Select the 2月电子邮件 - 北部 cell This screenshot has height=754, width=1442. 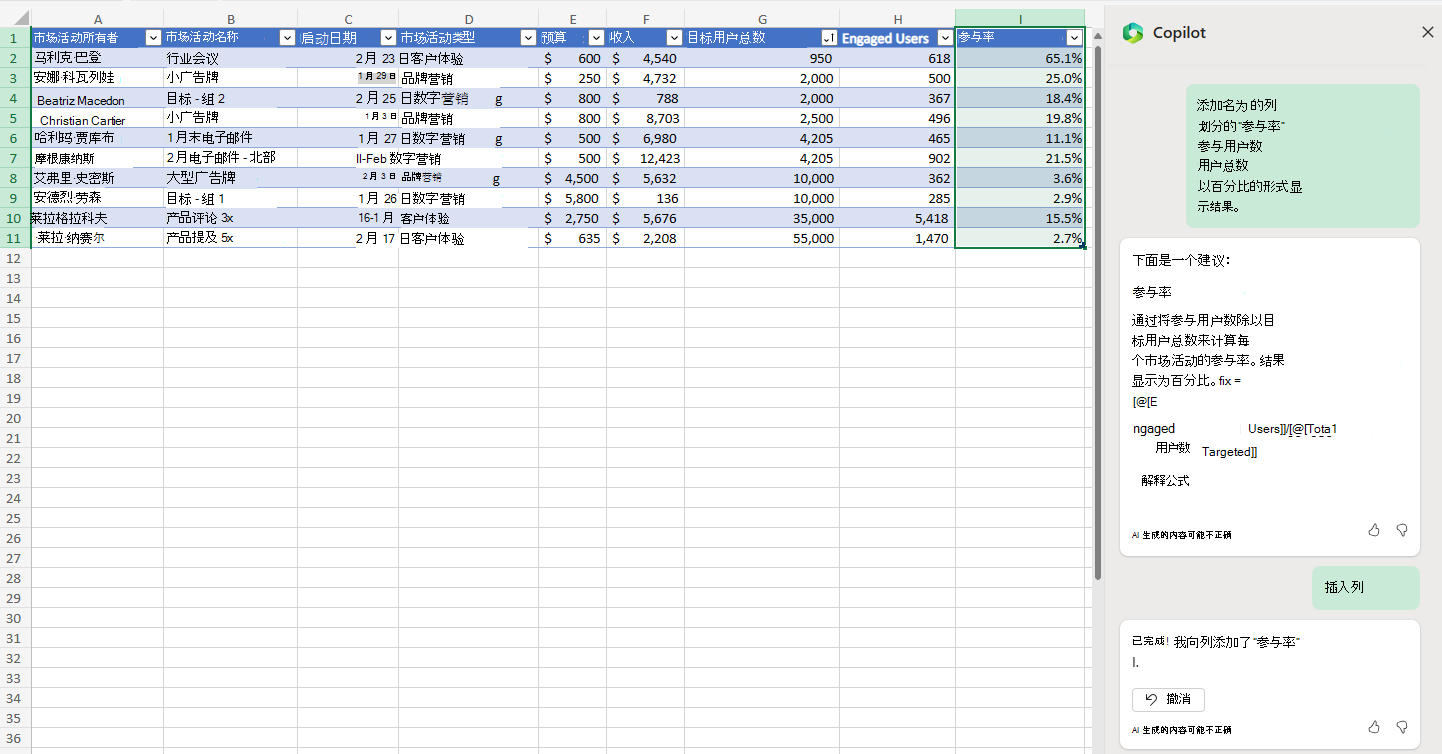point(230,158)
